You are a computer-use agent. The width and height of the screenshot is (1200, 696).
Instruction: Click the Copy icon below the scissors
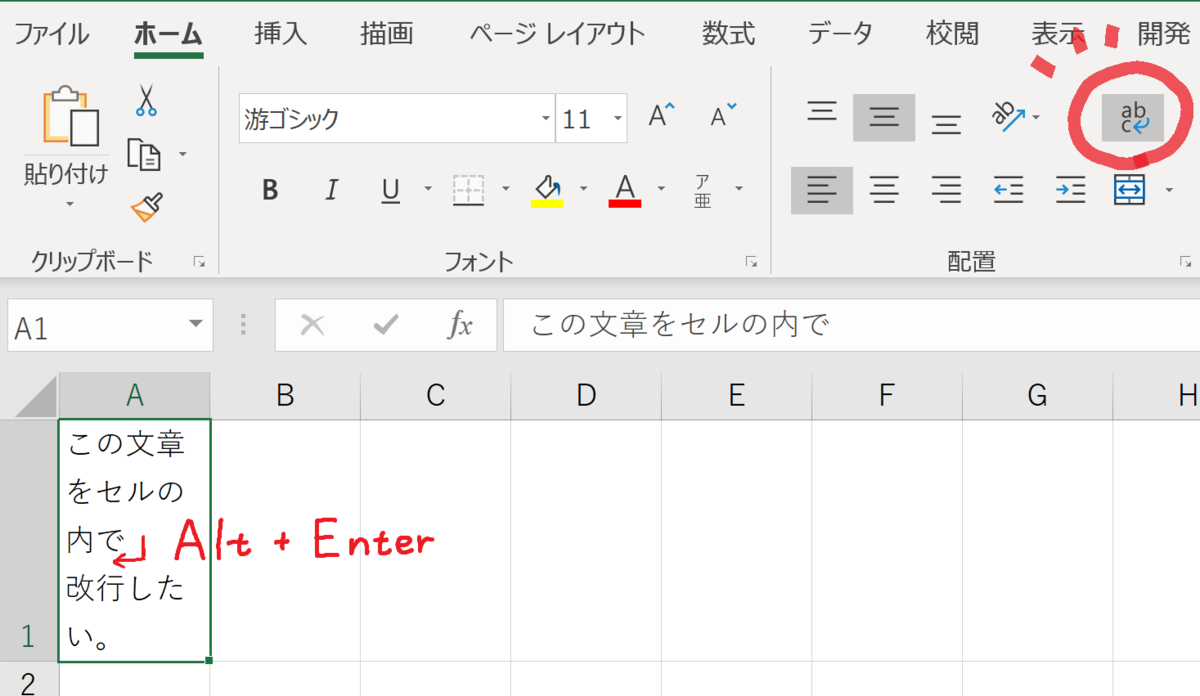(146, 155)
